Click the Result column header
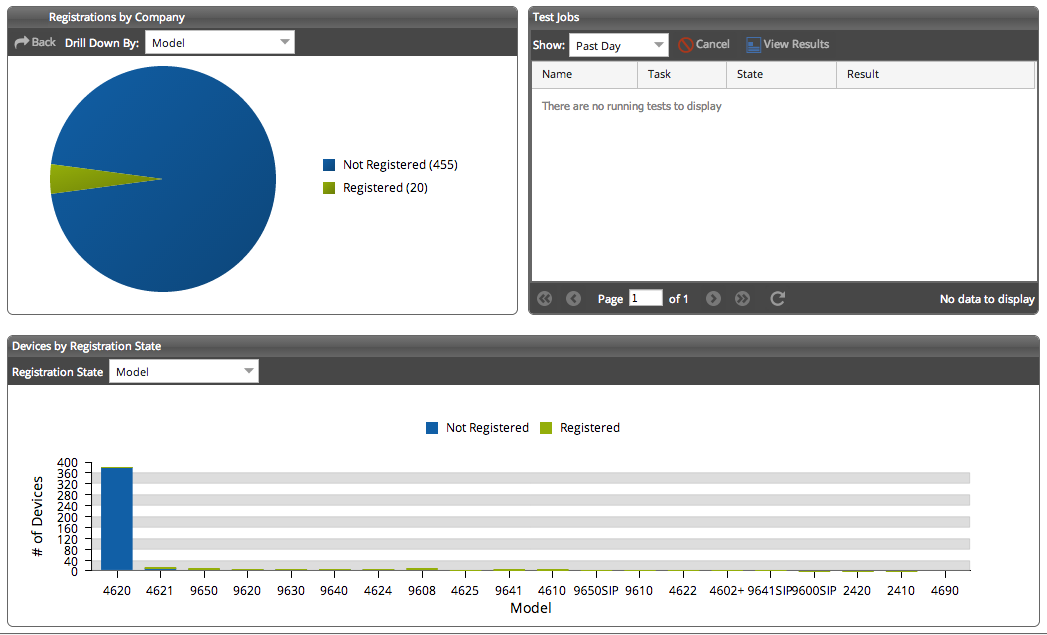 click(863, 74)
